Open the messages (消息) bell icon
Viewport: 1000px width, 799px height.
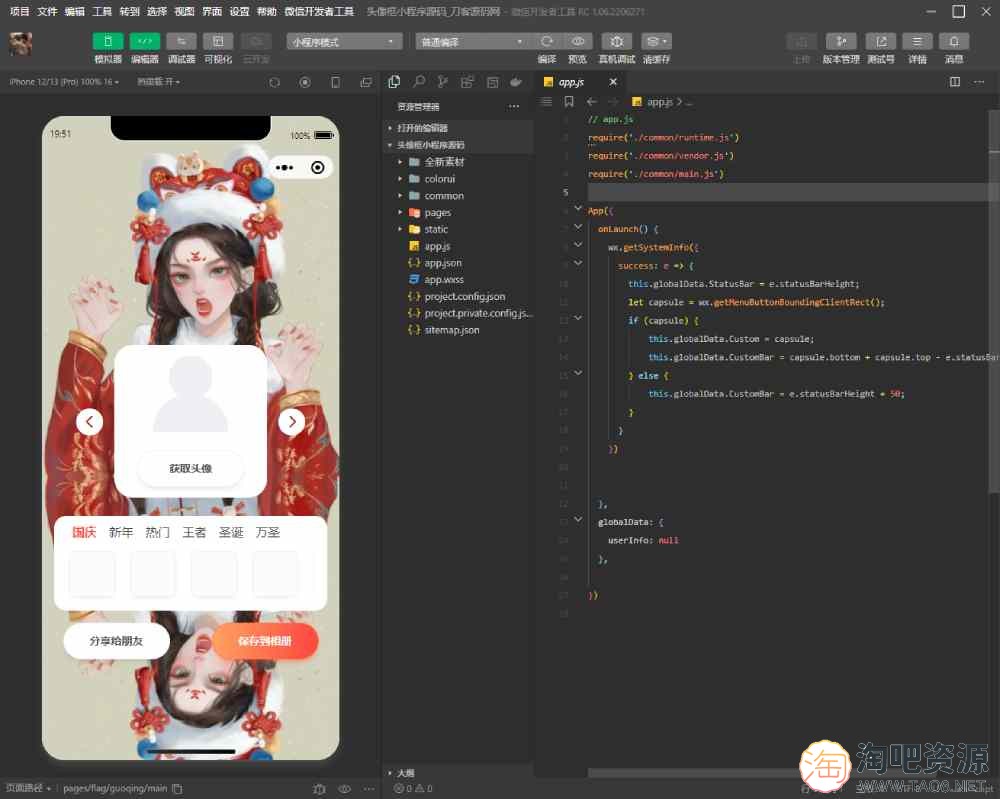tap(954, 41)
